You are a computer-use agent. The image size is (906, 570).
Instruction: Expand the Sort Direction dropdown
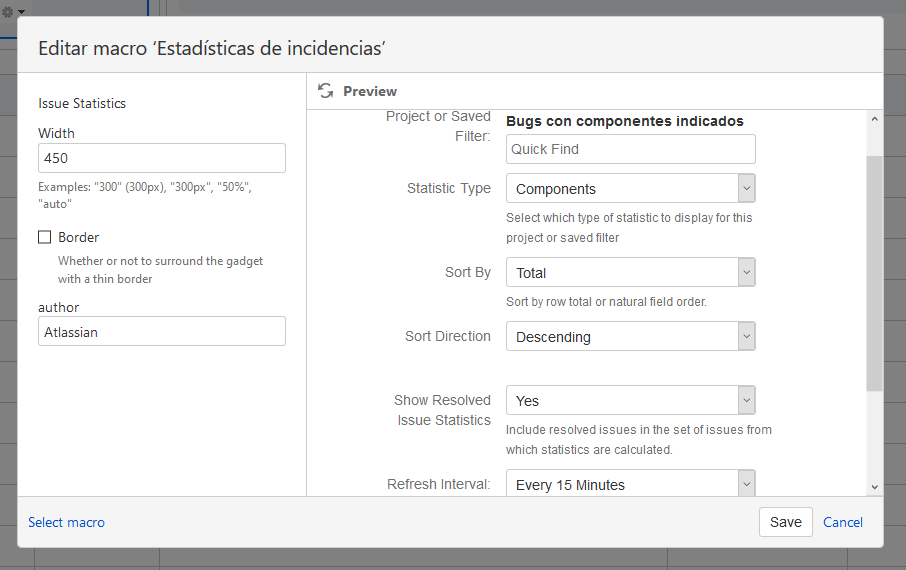(x=630, y=336)
